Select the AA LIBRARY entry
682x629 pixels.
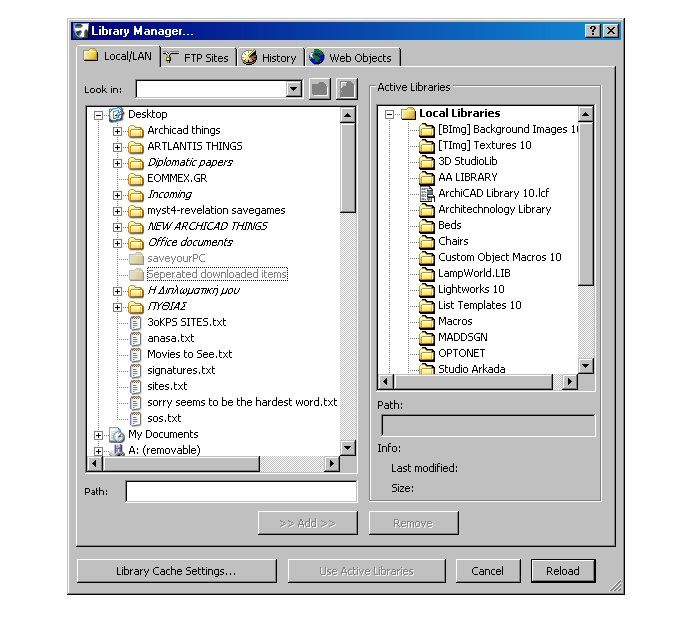coord(468,177)
